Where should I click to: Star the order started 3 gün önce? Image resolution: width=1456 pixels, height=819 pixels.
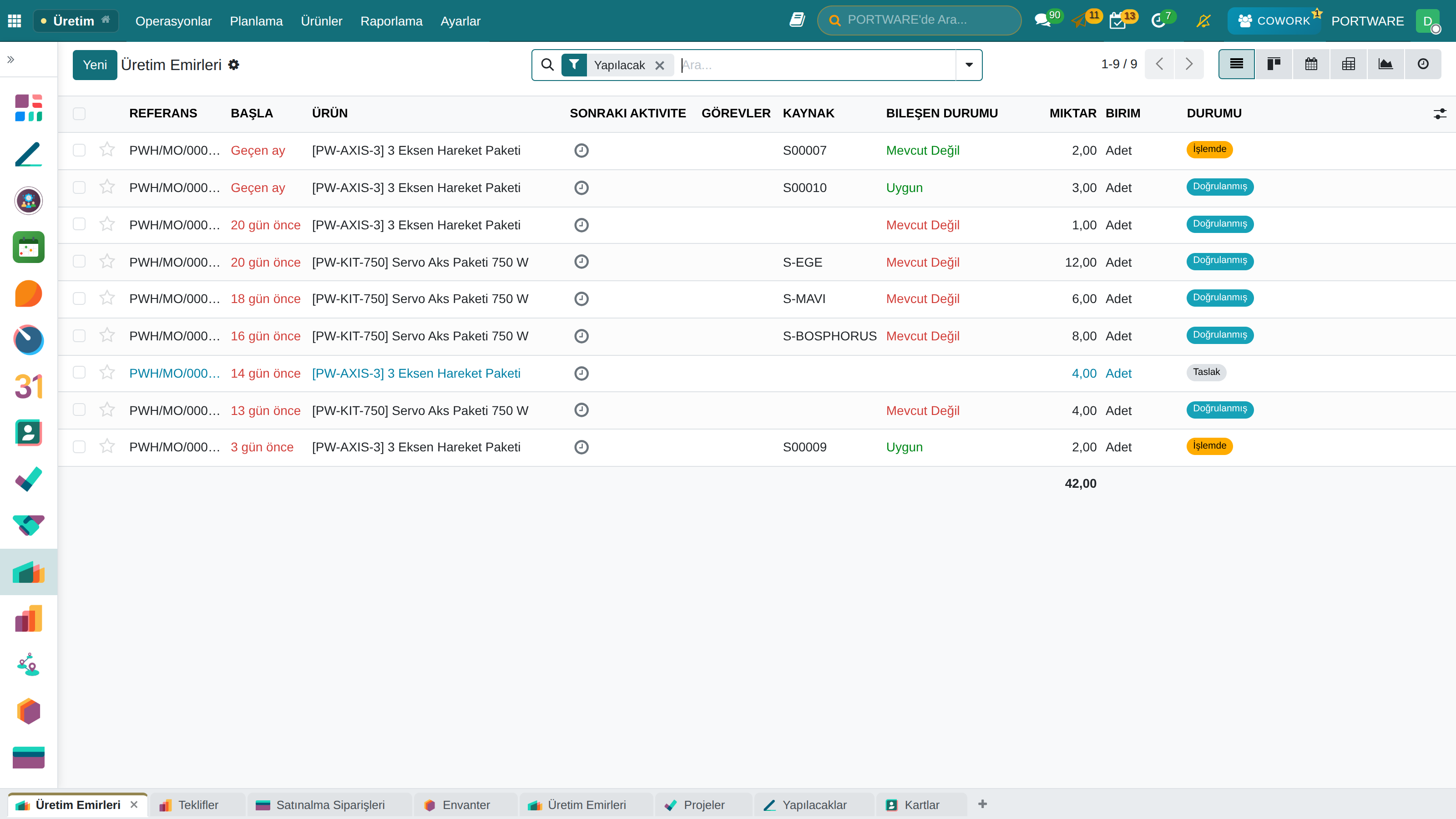tap(107, 446)
